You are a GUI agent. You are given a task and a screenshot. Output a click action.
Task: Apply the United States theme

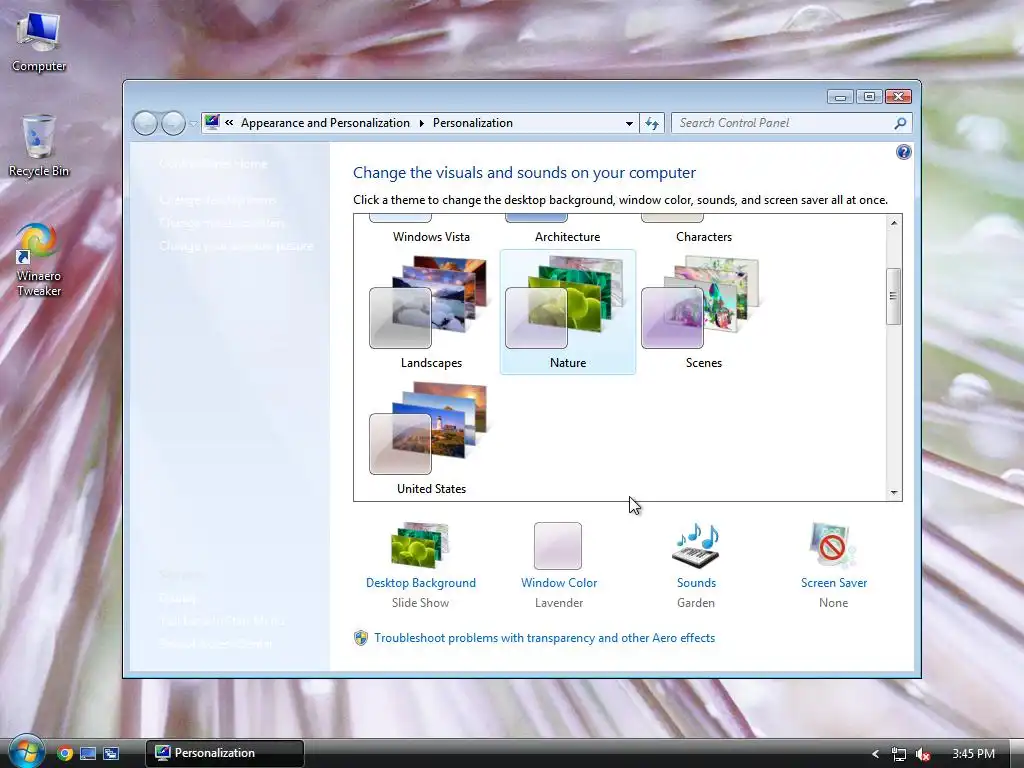[x=431, y=438]
